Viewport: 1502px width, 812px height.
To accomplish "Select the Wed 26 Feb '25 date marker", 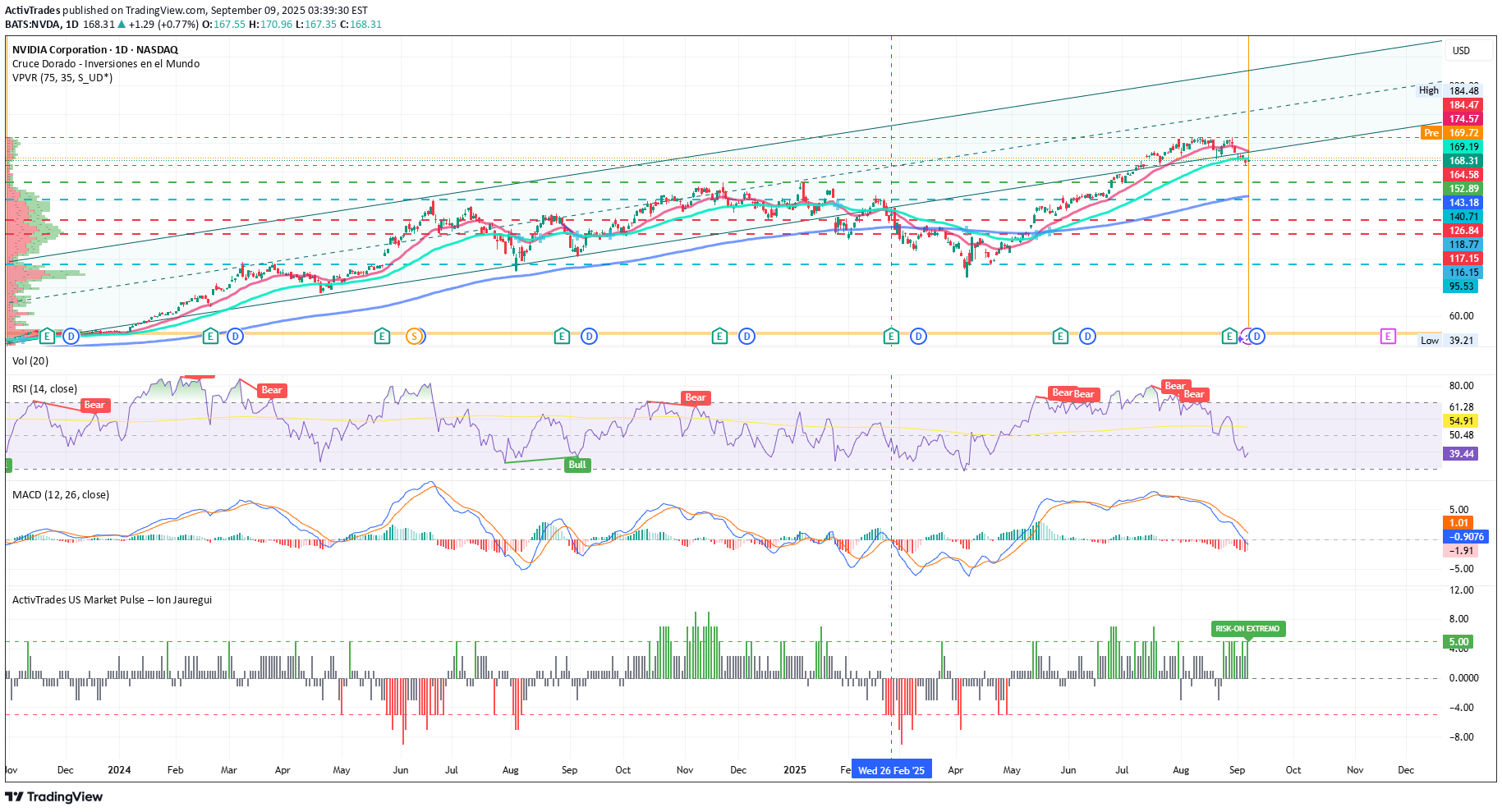I will [x=891, y=770].
